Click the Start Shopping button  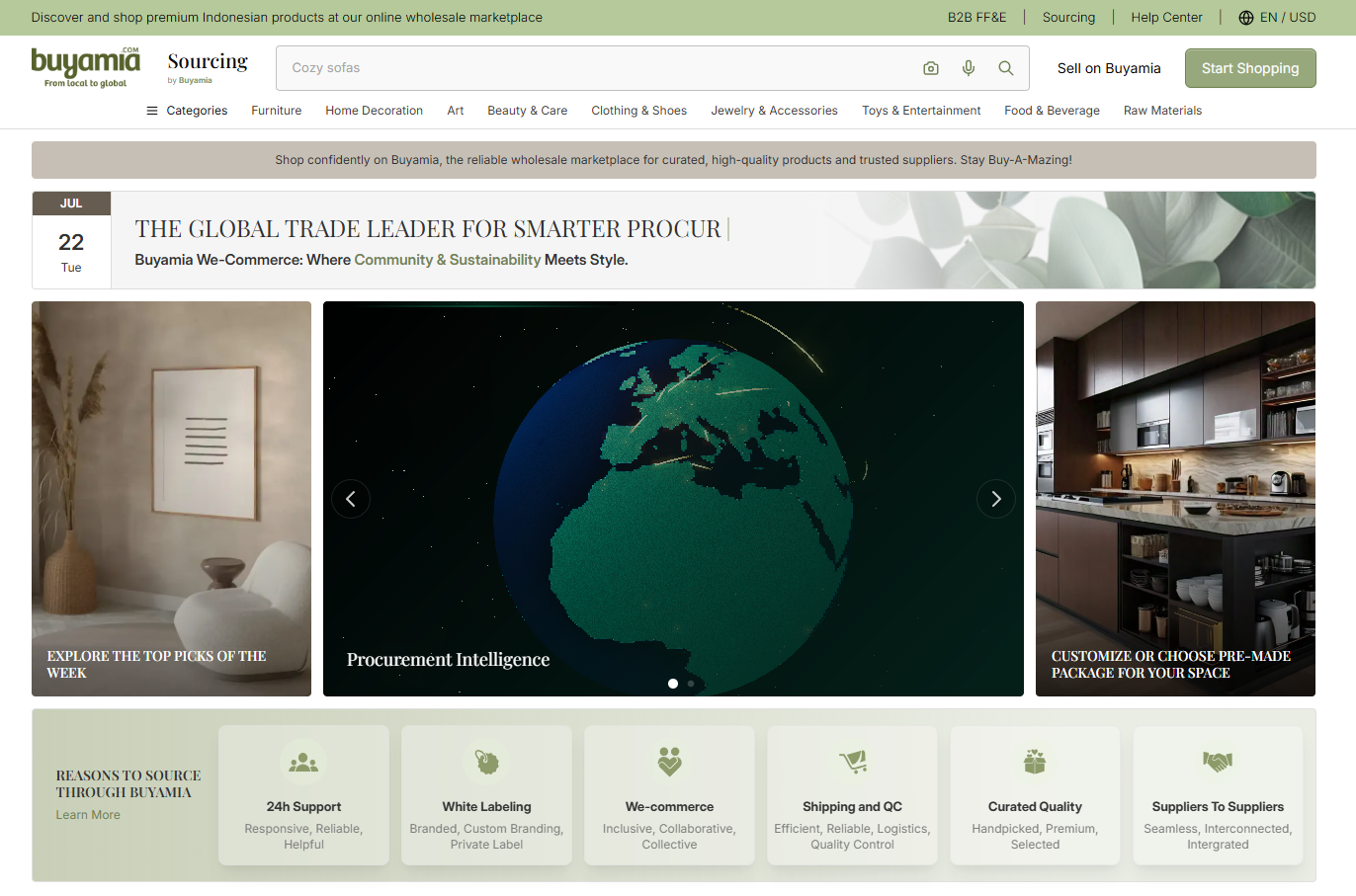(1250, 68)
